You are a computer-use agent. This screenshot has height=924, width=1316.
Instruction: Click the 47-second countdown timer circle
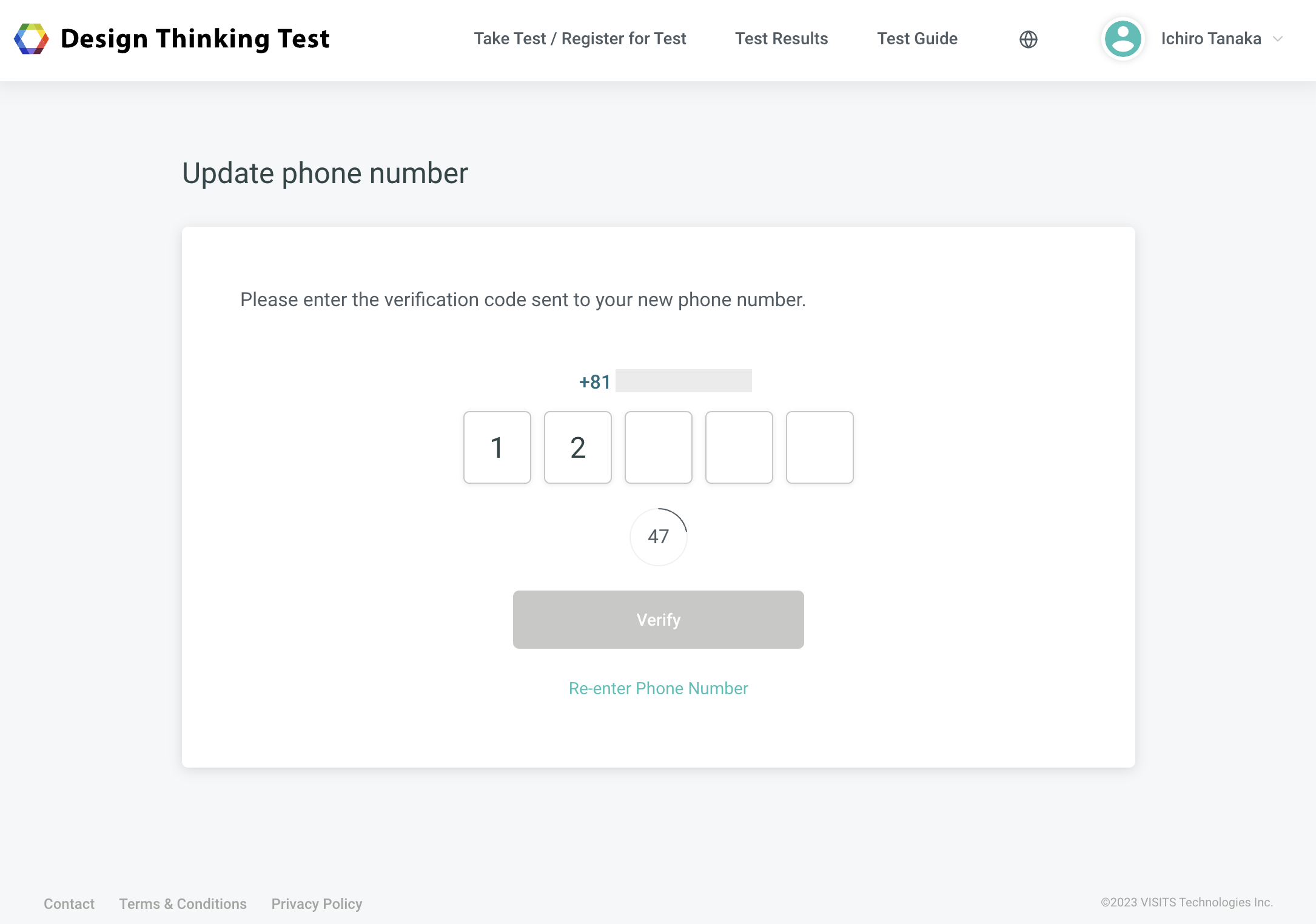pos(659,537)
